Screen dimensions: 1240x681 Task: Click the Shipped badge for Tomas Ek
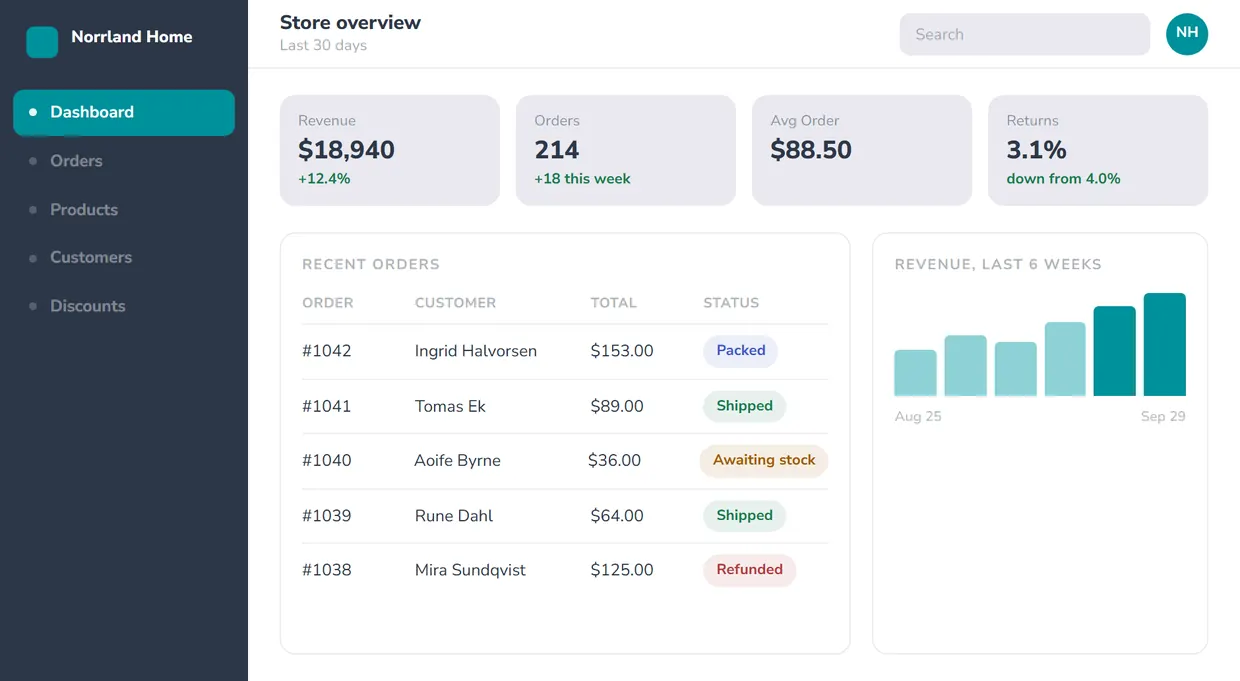745,406
